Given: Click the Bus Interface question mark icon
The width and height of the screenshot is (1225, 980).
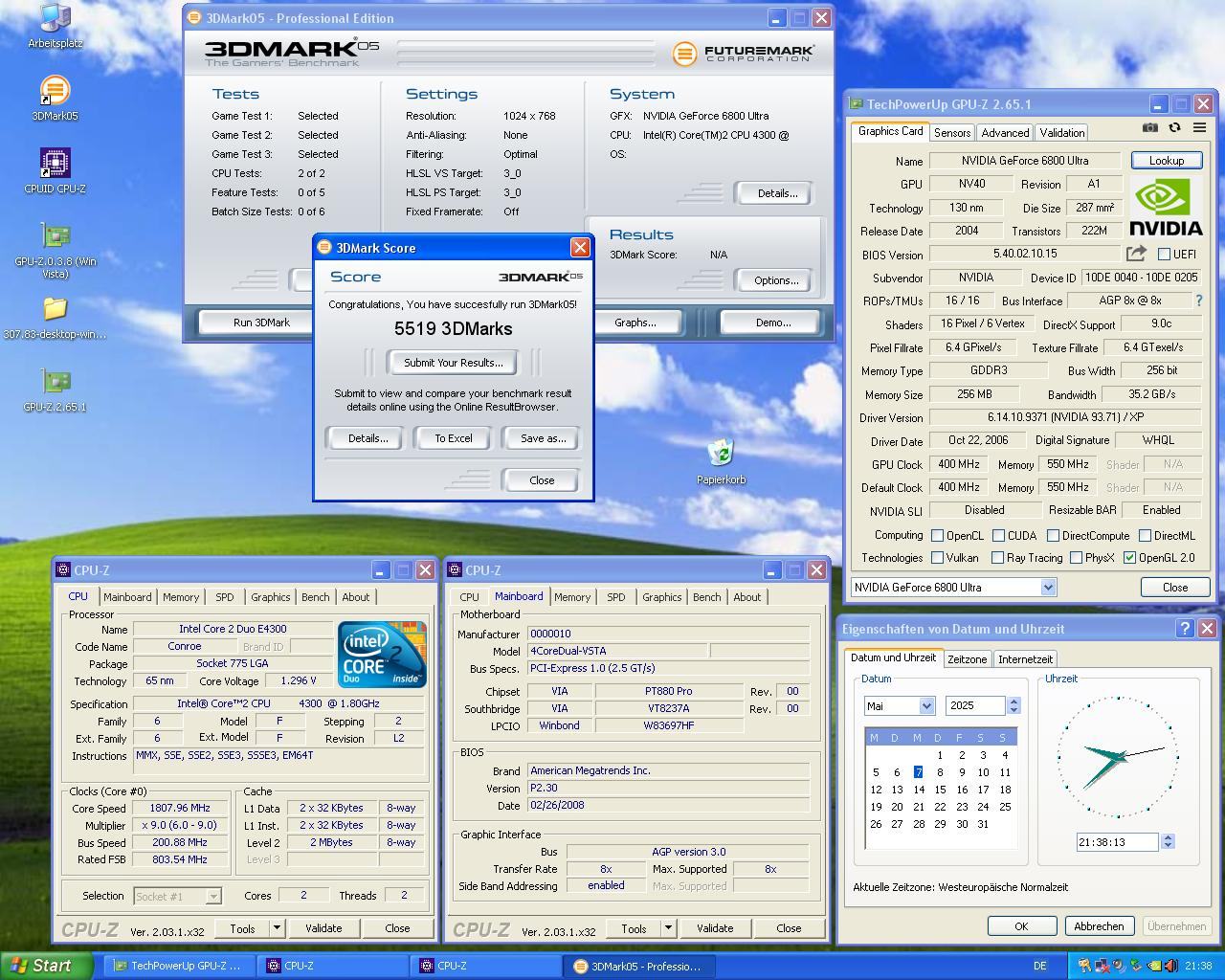Looking at the screenshot, I should [x=1198, y=301].
